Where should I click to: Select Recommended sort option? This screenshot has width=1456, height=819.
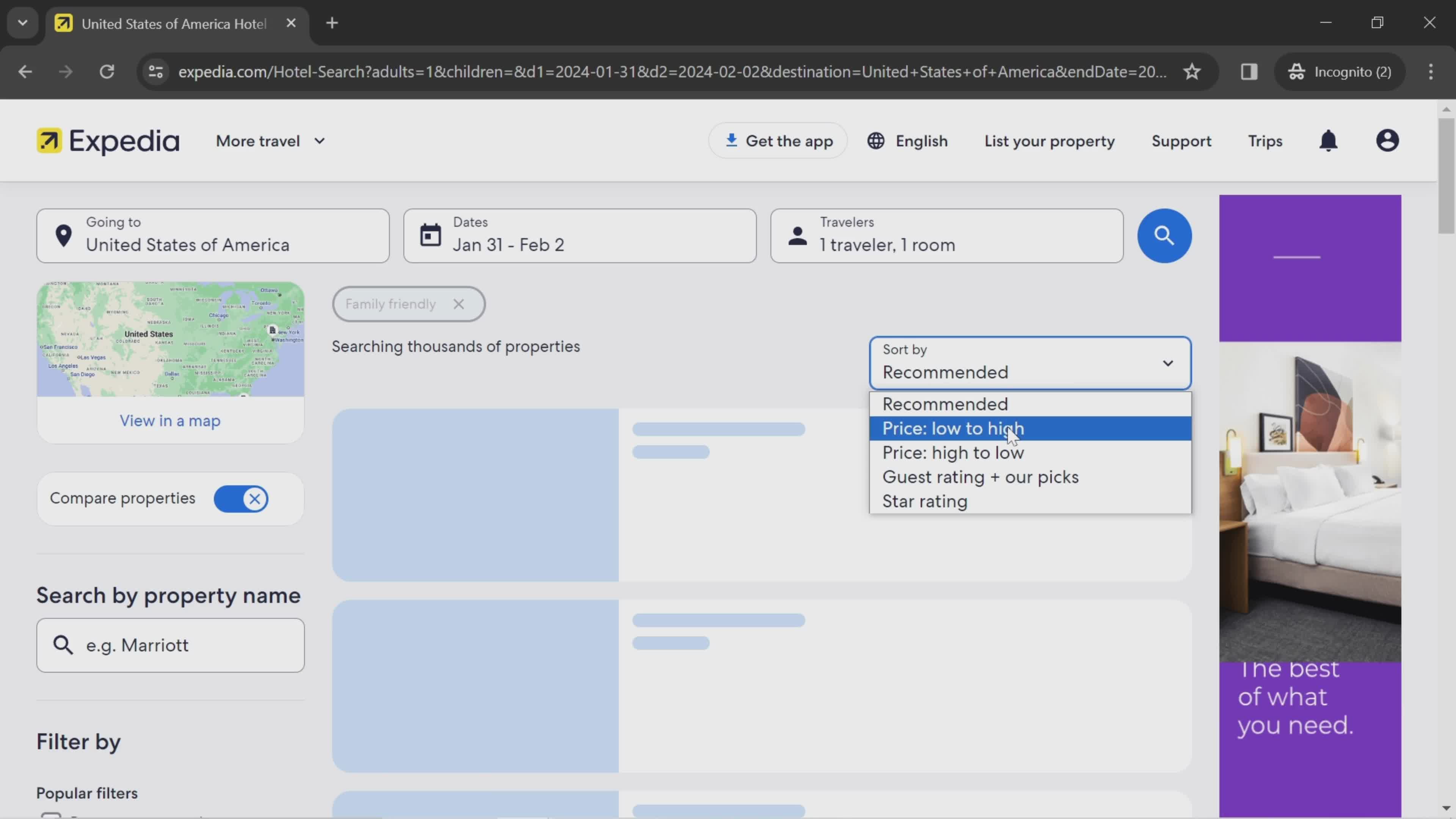point(1030,404)
